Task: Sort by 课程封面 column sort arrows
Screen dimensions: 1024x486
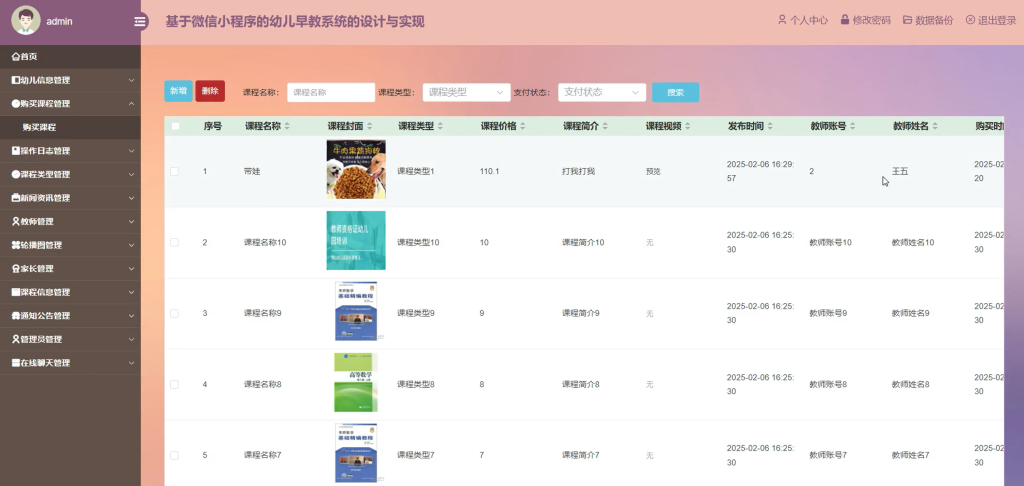Action: coord(370,126)
